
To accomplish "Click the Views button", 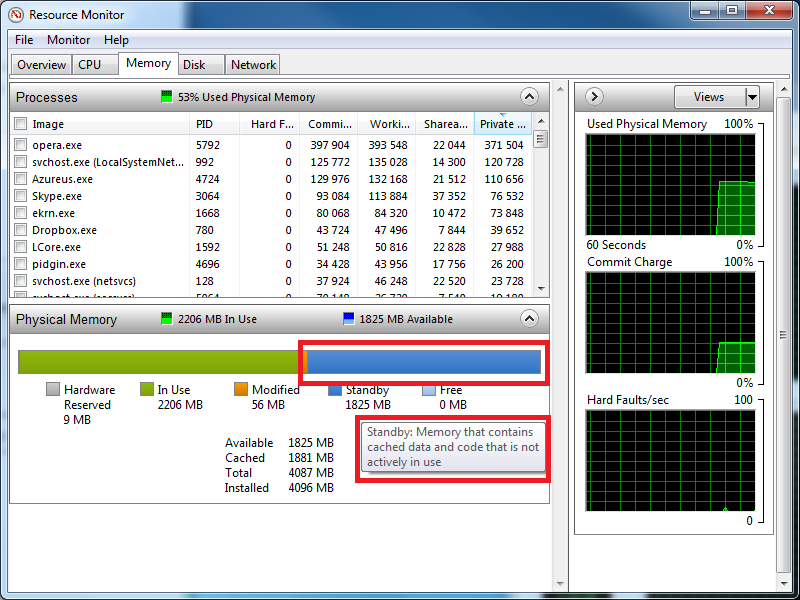I will click(709, 97).
